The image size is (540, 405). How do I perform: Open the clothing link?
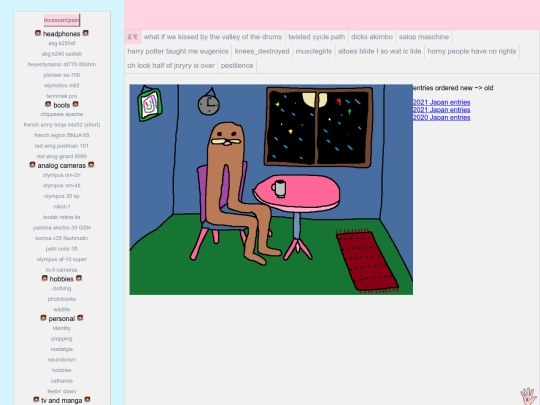click(x=62, y=289)
